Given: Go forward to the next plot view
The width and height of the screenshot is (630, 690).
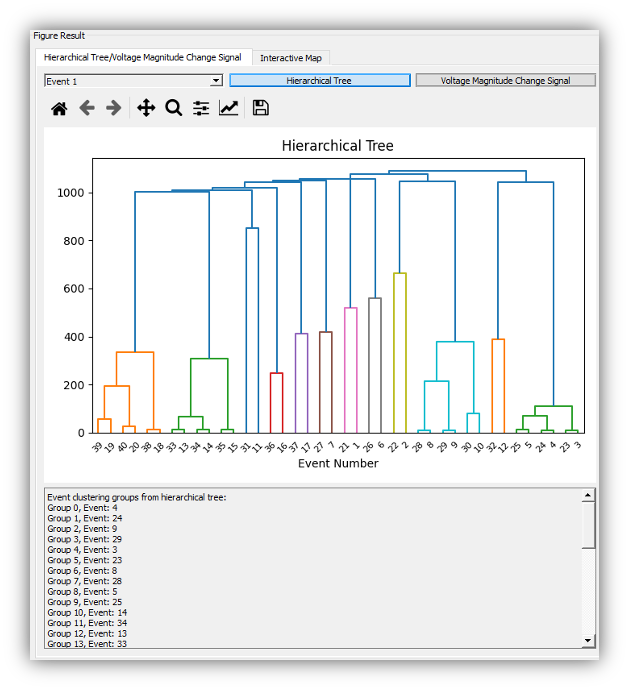Looking at the screenshot, I should (x=114, y=108).
